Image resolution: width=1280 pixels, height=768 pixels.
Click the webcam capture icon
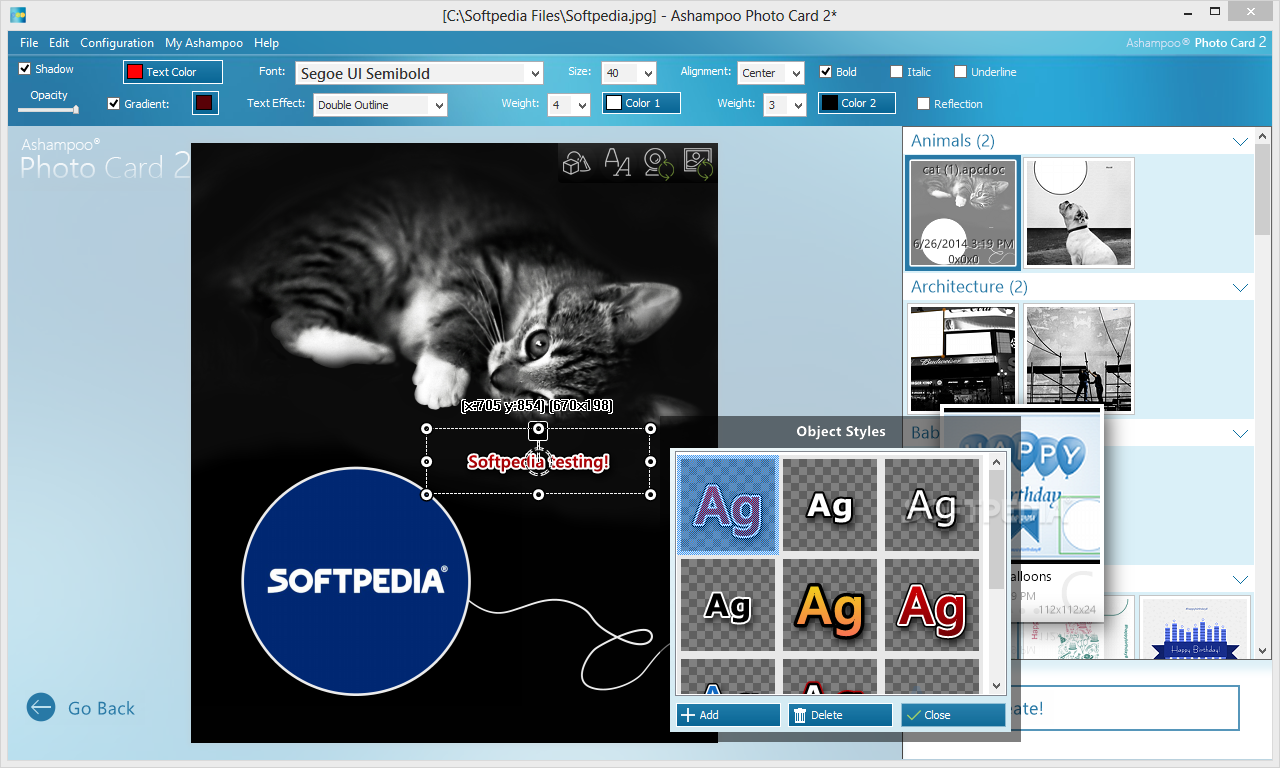[x=658, y=162]
